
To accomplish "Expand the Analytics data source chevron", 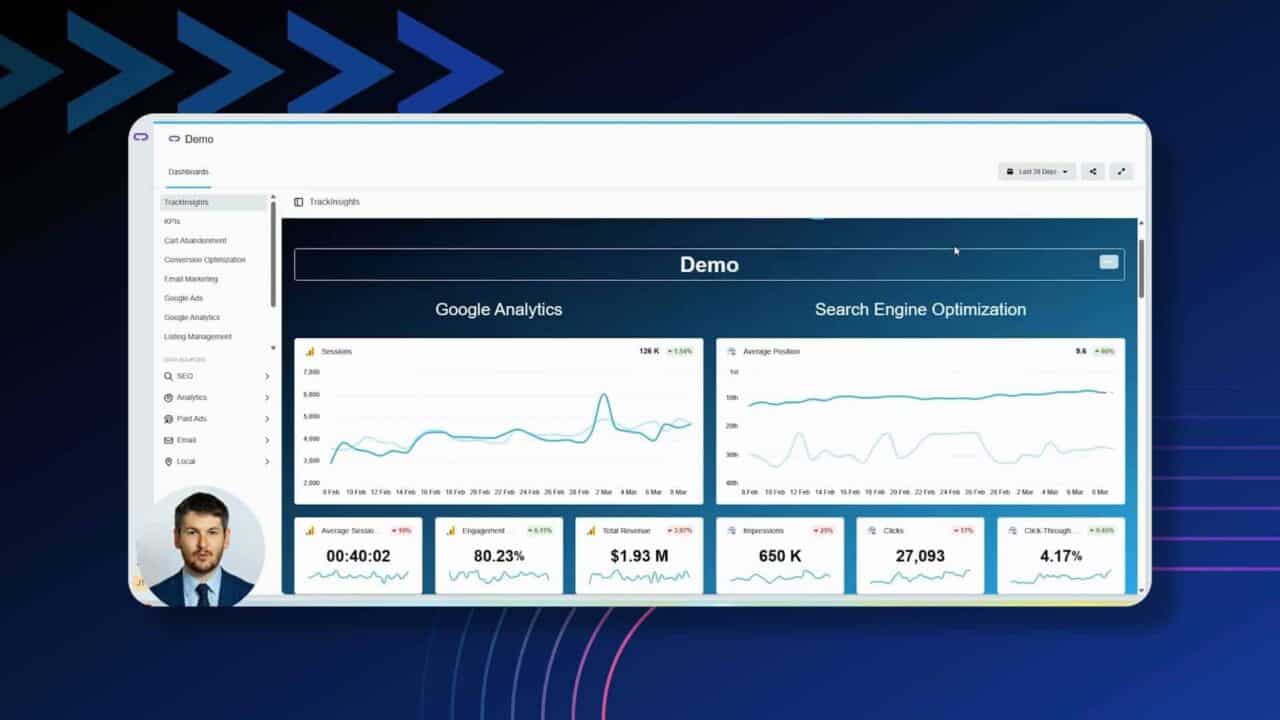I will pos(267,398).
